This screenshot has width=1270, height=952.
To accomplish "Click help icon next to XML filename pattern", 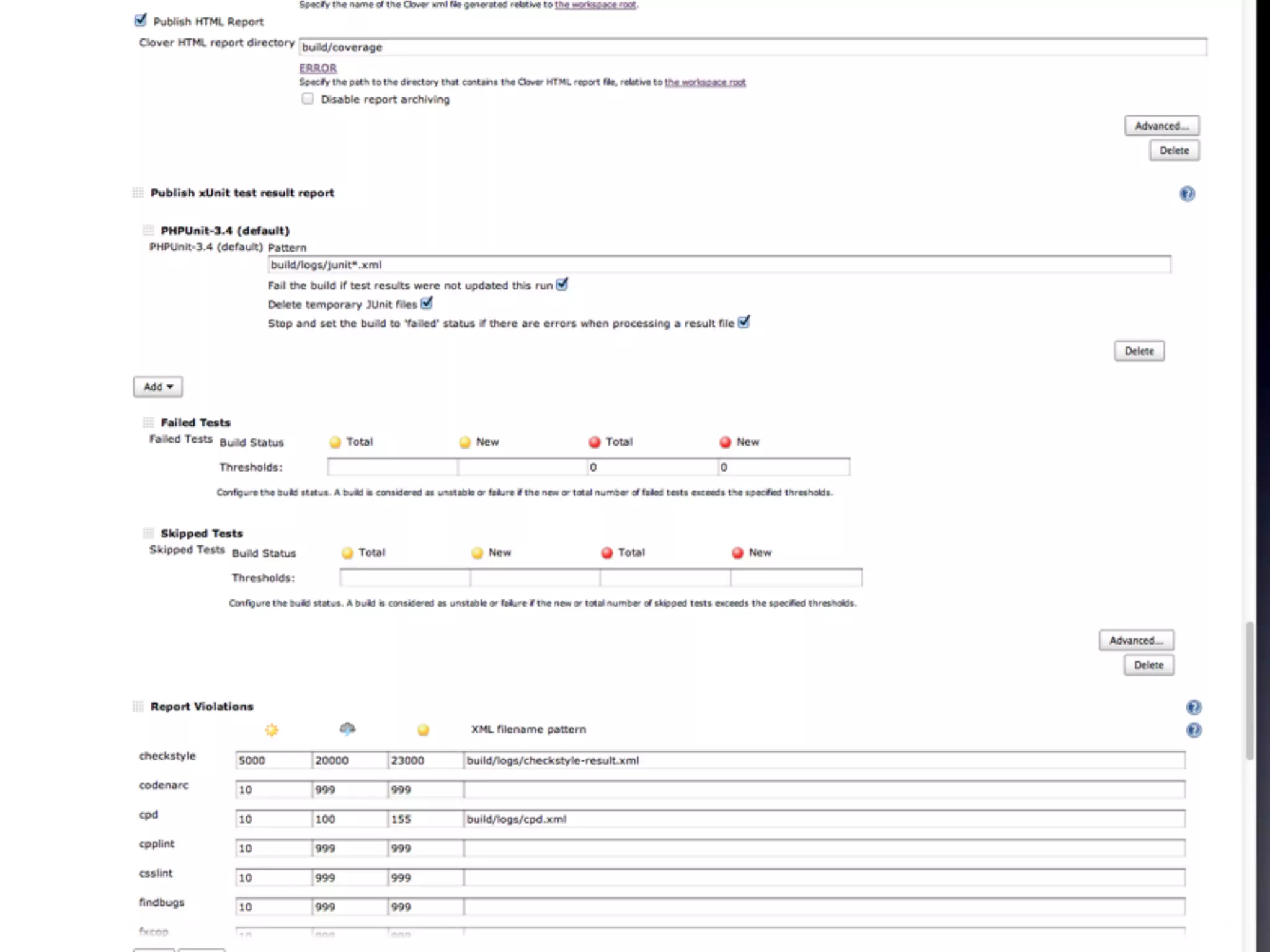I will point(1194,730).
